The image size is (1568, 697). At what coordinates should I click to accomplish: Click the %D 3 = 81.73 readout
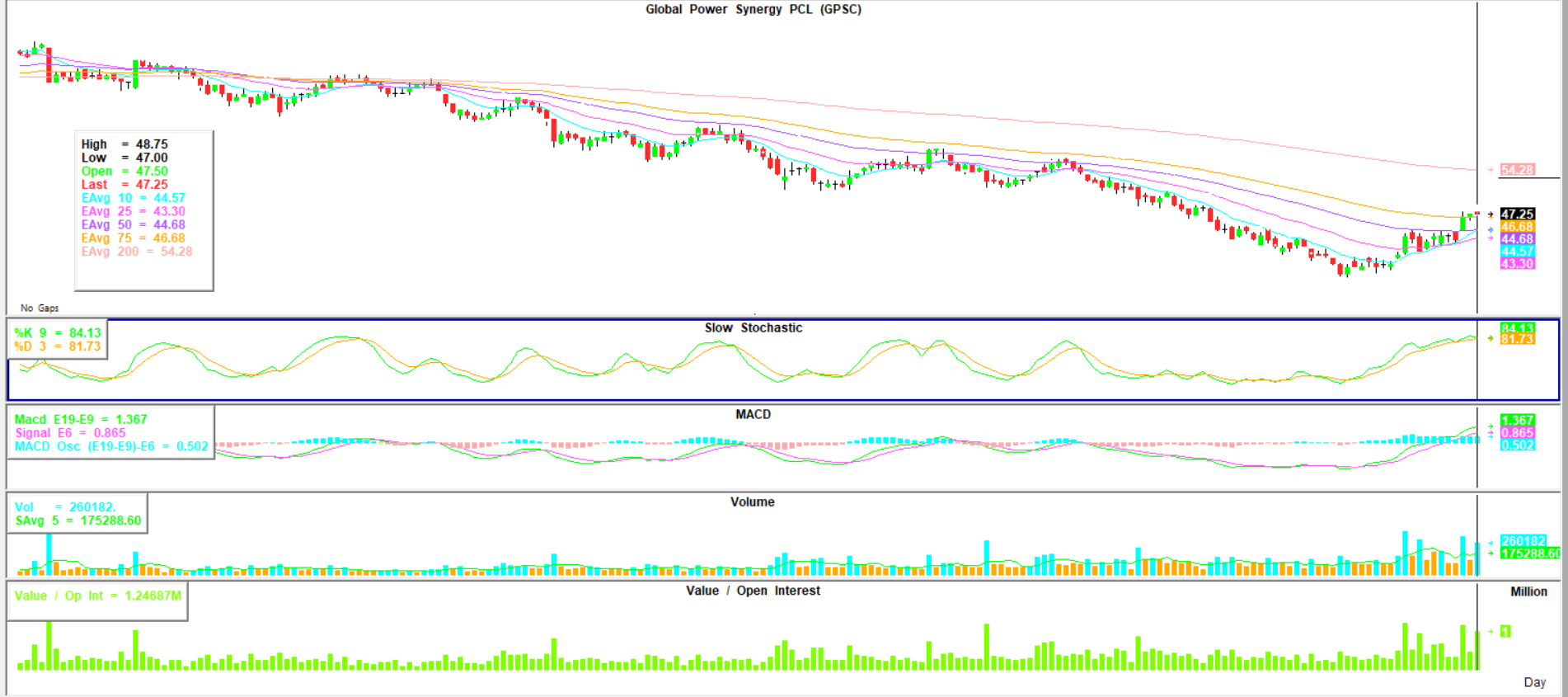click(x=58, y=346)
